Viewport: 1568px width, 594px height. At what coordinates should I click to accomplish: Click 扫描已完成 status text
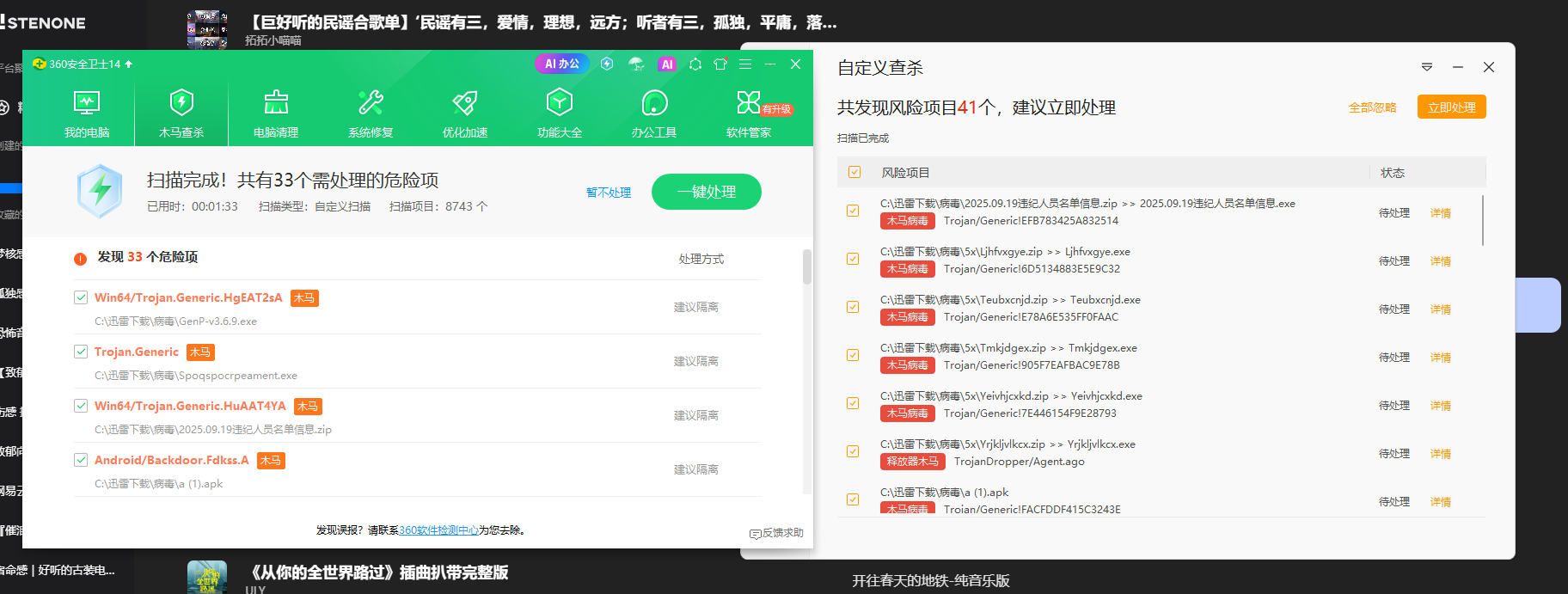(x=863, y=138)
